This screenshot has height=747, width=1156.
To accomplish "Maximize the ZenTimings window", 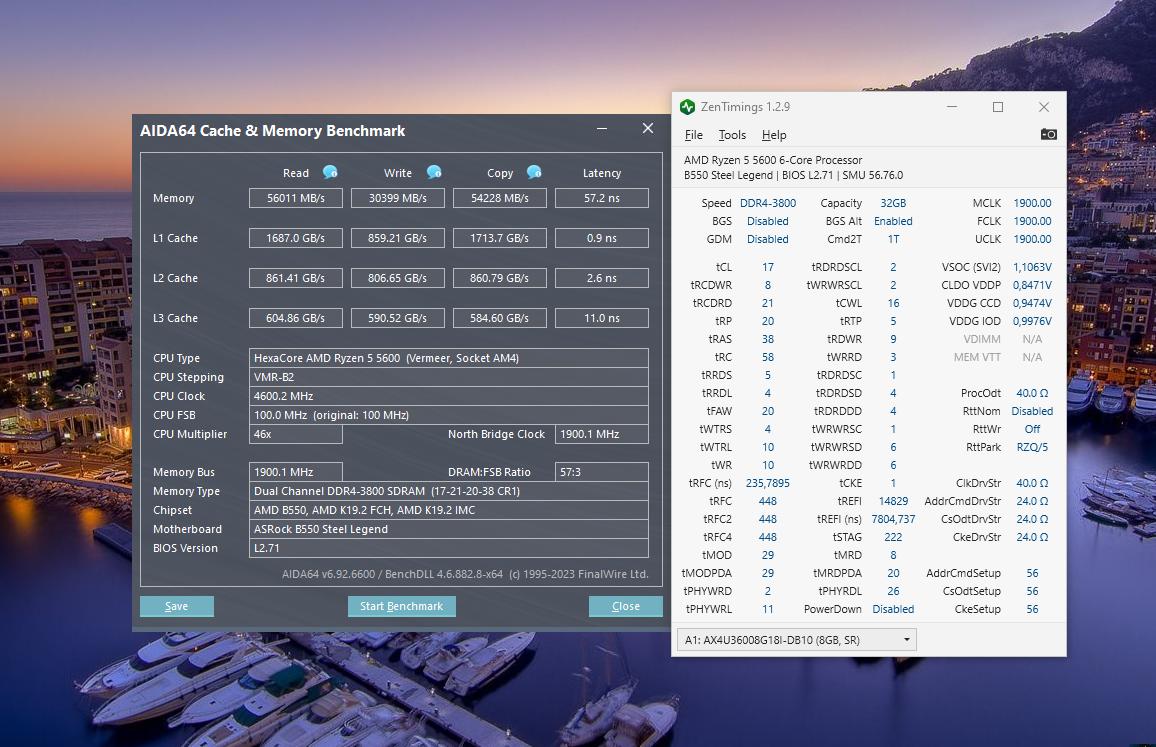I will pos(997,107).
